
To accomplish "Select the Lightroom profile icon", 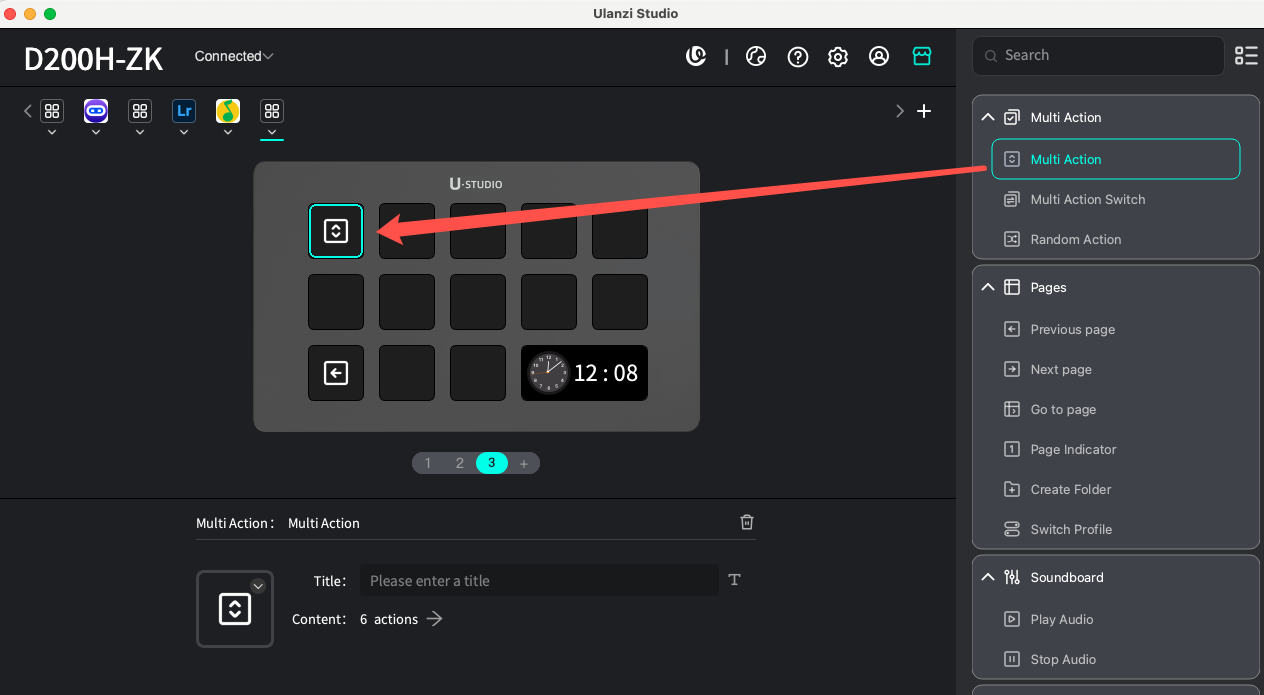I will [184, 111].
